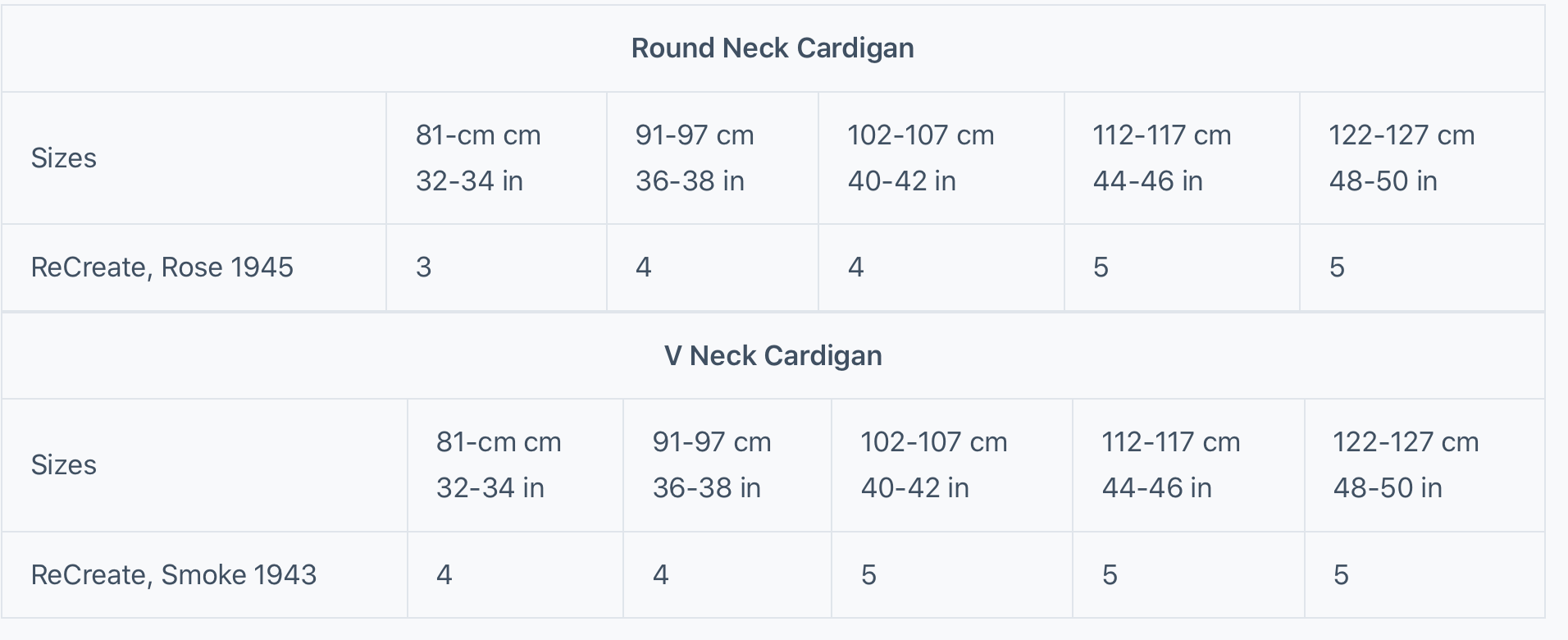
Task: Click Round Neck 81-cm size cell
Action: (478, 158)
